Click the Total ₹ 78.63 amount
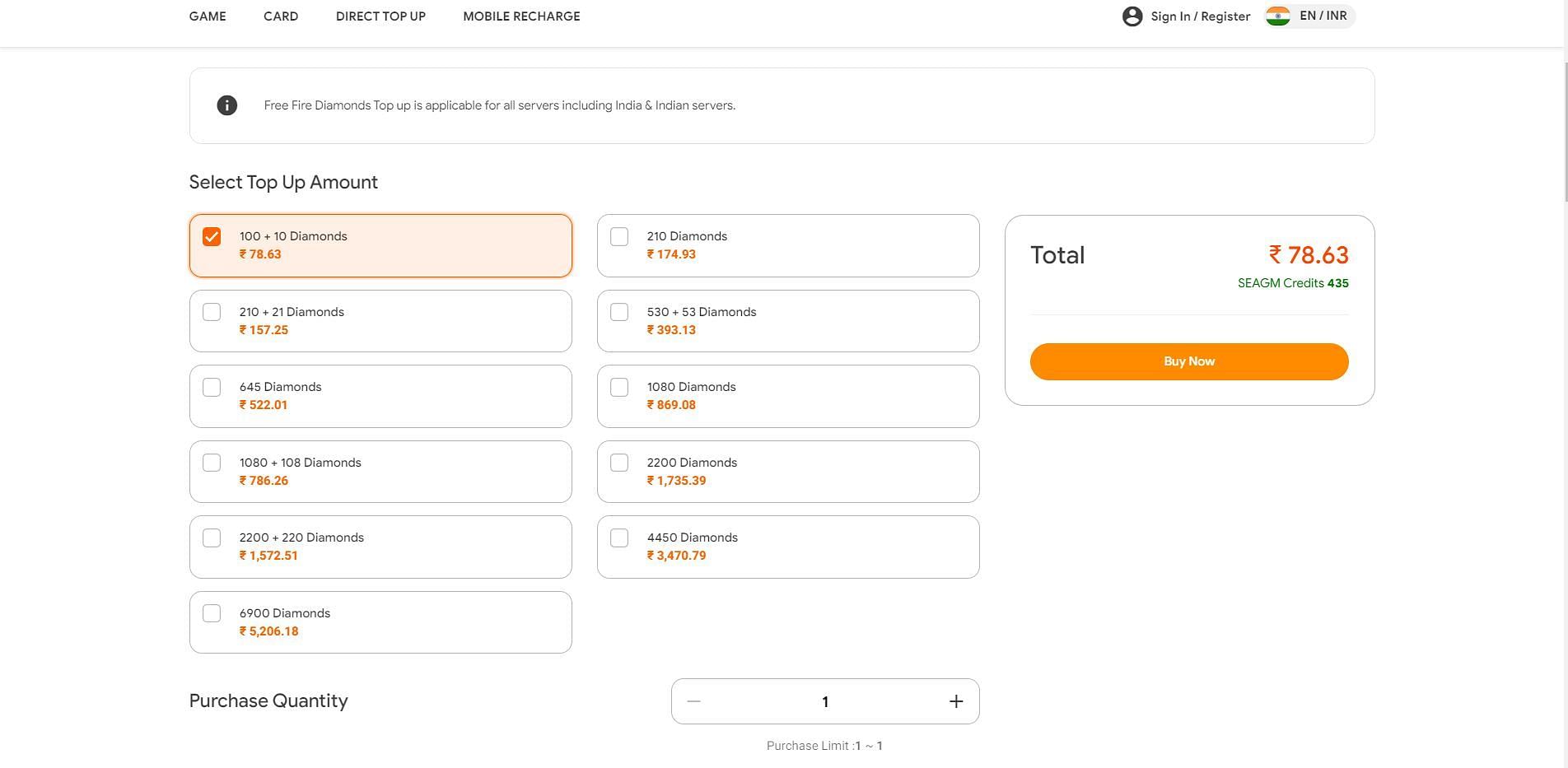This screenshot has width=1568, height=768. pos(1309,255)
